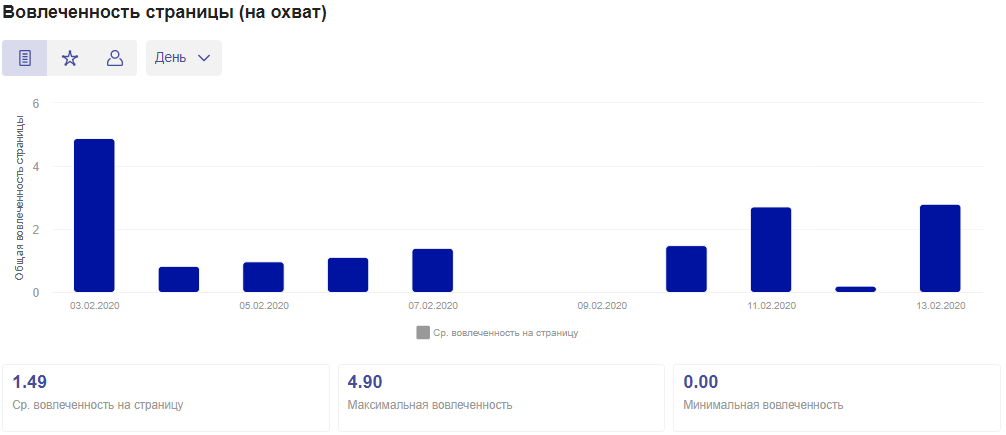Open the 4.90 Максимальная вовлеченность card
Viewport: 1006px width, 435px height.
[501, 398]
